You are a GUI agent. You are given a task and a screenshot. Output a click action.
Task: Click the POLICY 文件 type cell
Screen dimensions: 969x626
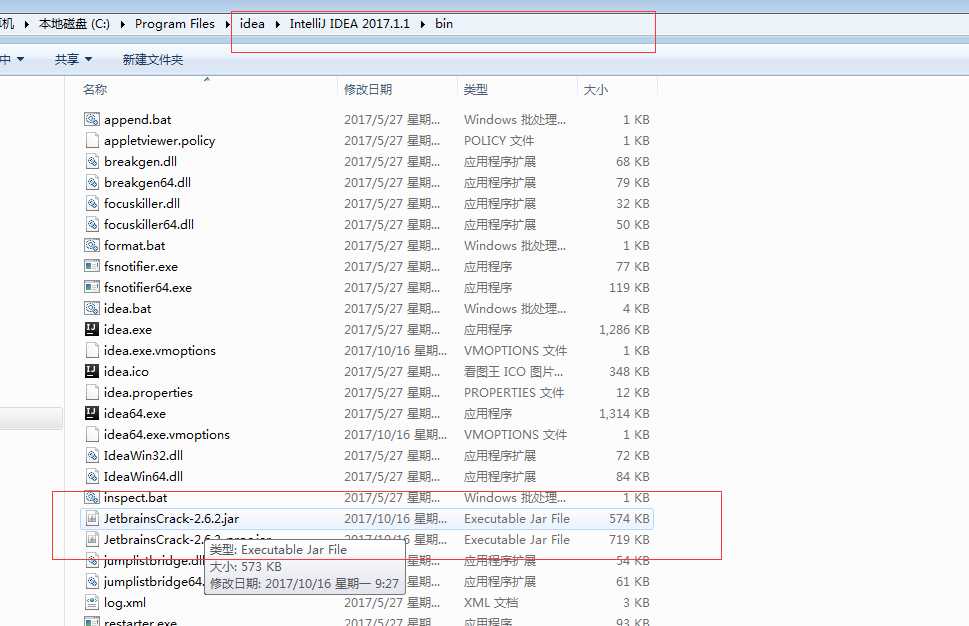[499, 140]
